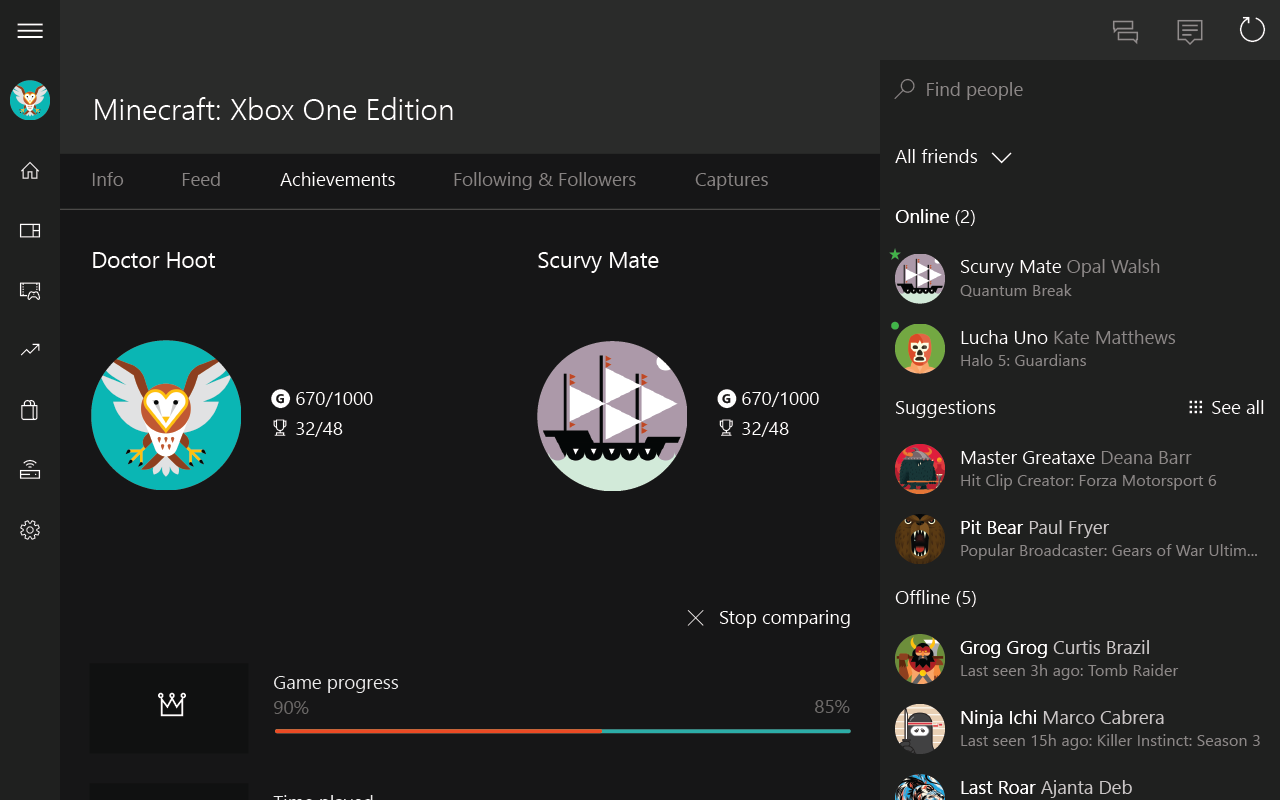Open the navigation hamburger menu
The width and height of the screenshot is (1280, 800).
(x=29, y=30)
